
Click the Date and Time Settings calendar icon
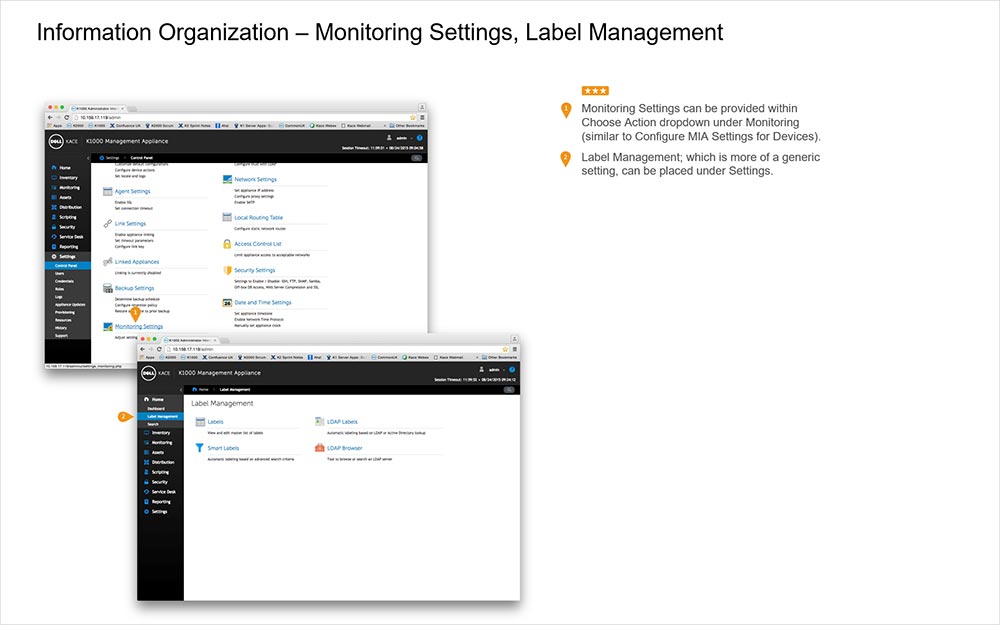point(226,300)
